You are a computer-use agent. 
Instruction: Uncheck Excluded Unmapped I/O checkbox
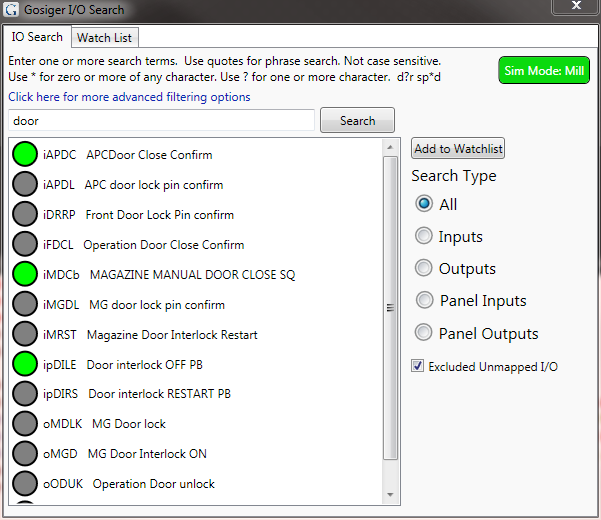[x=418, y=367]
